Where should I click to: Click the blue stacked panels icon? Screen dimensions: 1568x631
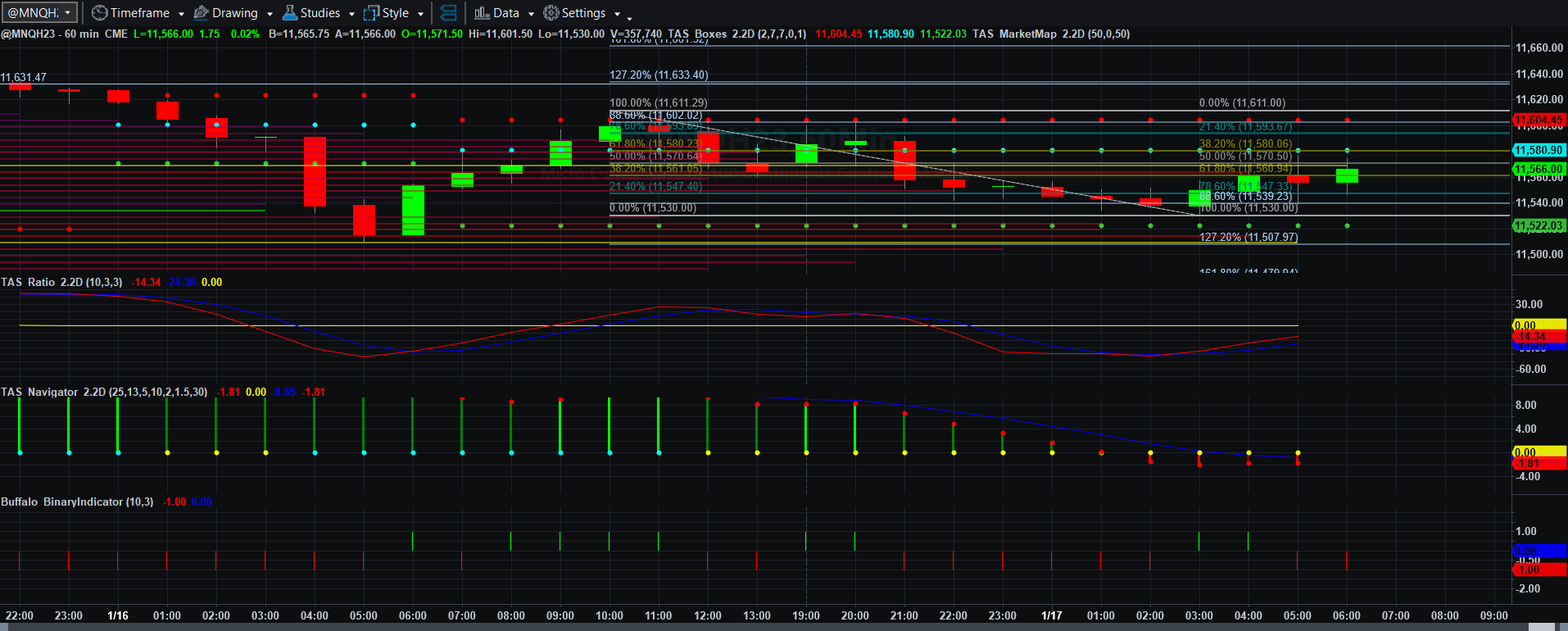pyautogui.click(x=448, y=13)
